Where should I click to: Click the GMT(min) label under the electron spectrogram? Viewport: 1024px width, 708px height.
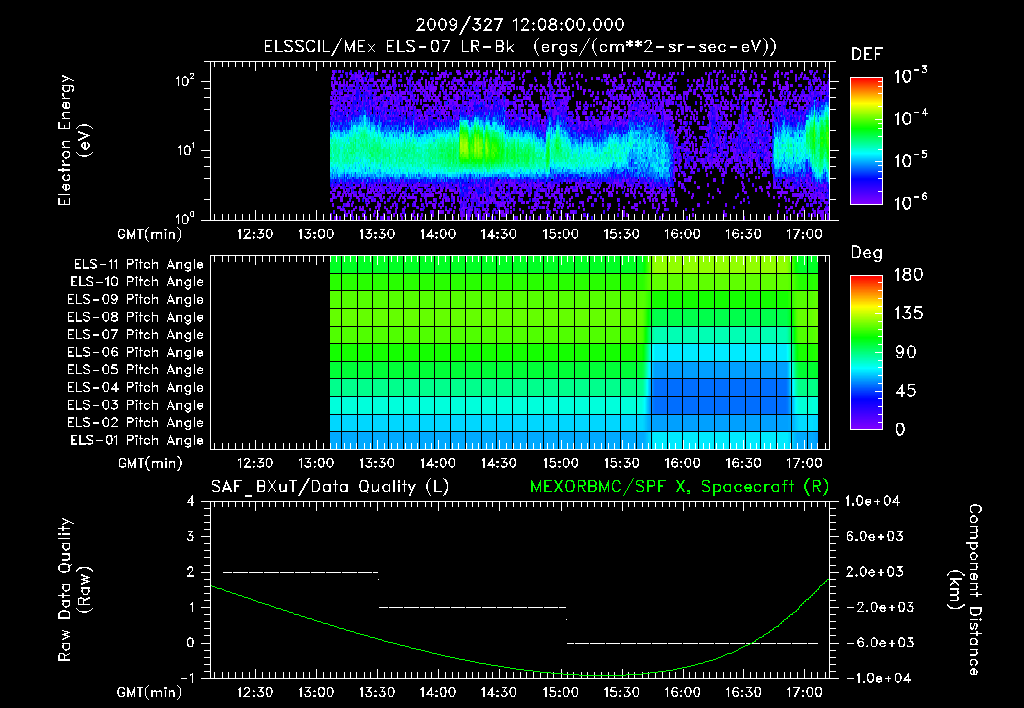coord(149,234)
